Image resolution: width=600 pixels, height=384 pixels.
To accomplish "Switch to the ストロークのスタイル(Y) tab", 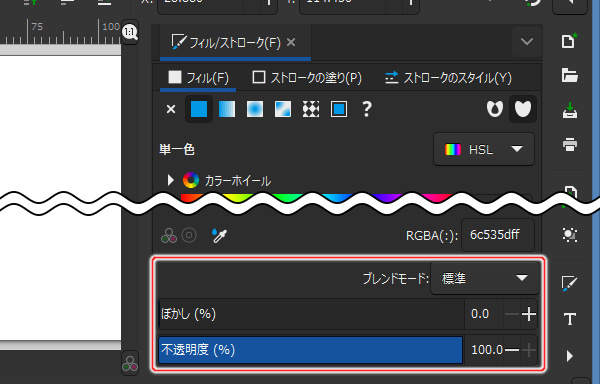I will (x=448, y=78).
